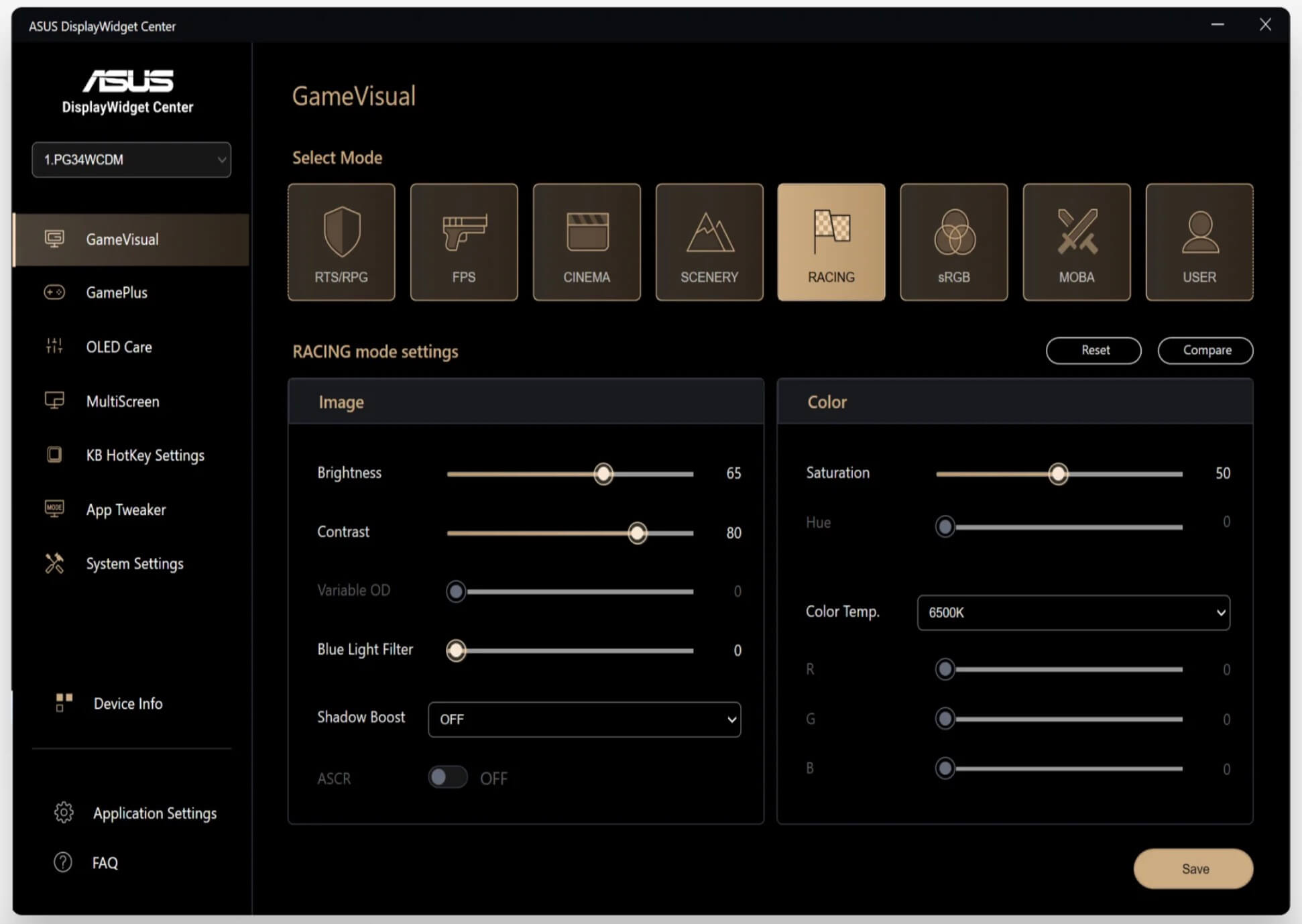Open the Color Temp. 6500K dropdown

click(x=1073, y=612)
